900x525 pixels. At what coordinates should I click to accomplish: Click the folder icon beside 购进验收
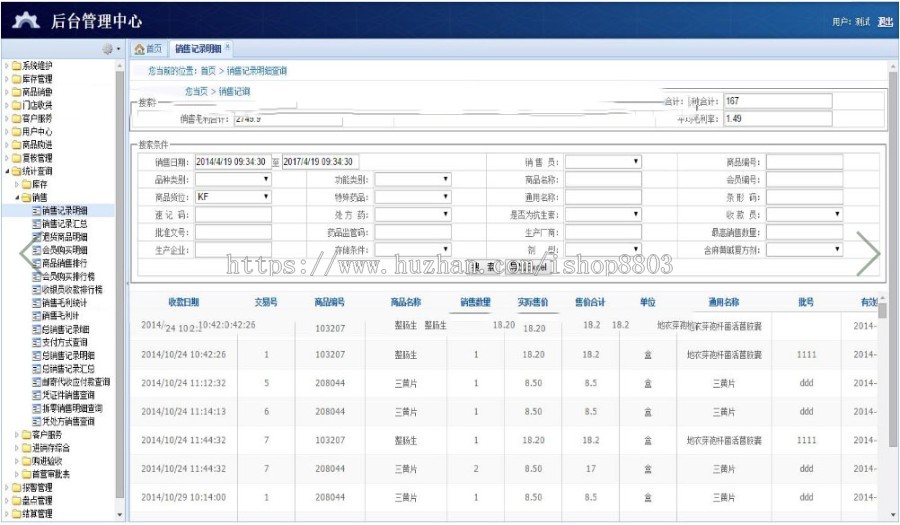coord(26,461)
